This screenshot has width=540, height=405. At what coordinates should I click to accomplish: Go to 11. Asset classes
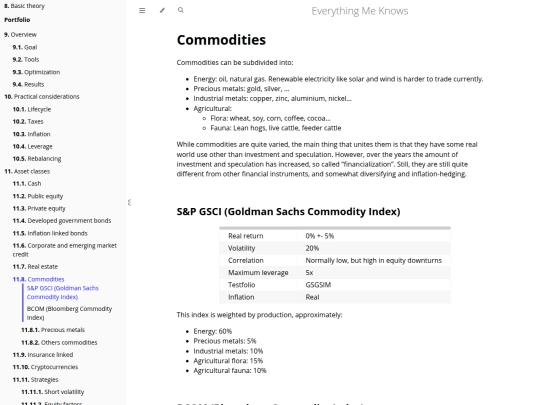pyautogui.click(x=27, y=171)
